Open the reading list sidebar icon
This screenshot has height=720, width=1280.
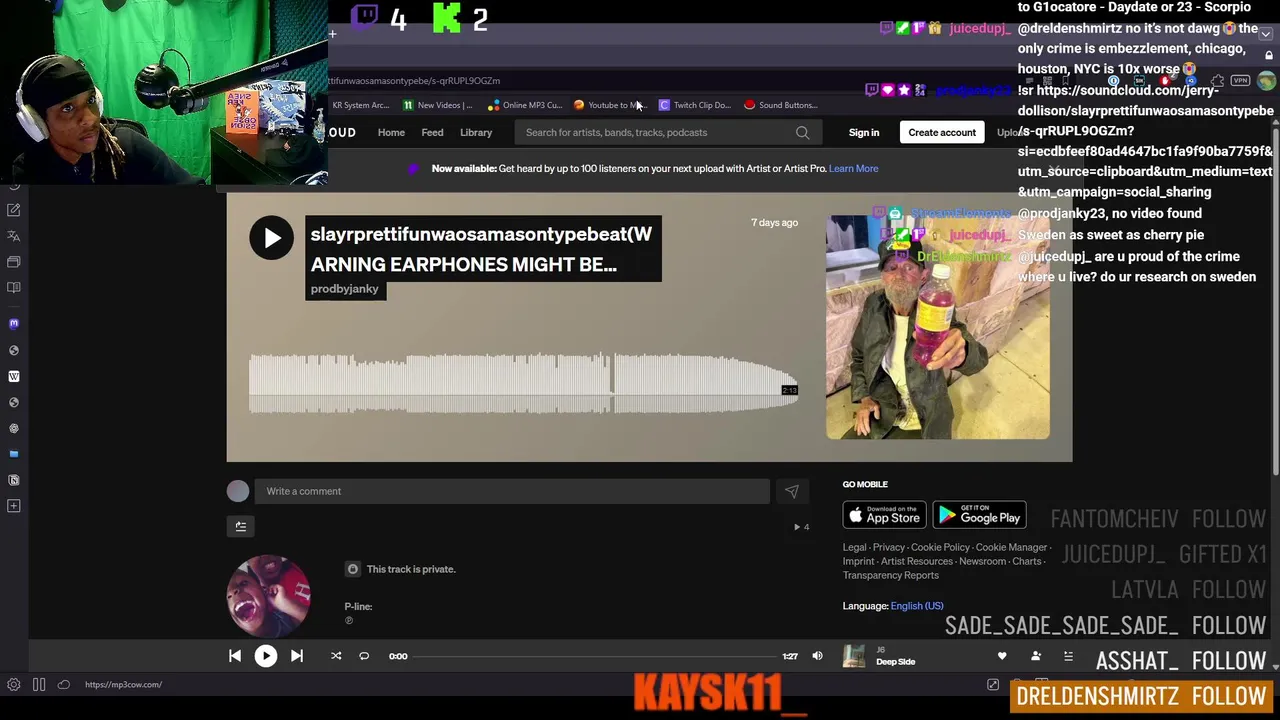click(14, 288)
